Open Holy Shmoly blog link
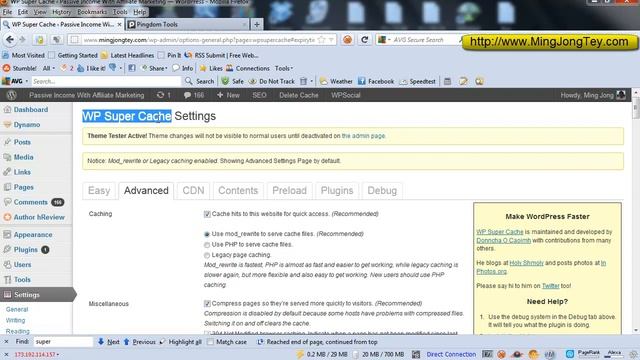This screenshot has width=640, height=360. (x=527, y=263)
